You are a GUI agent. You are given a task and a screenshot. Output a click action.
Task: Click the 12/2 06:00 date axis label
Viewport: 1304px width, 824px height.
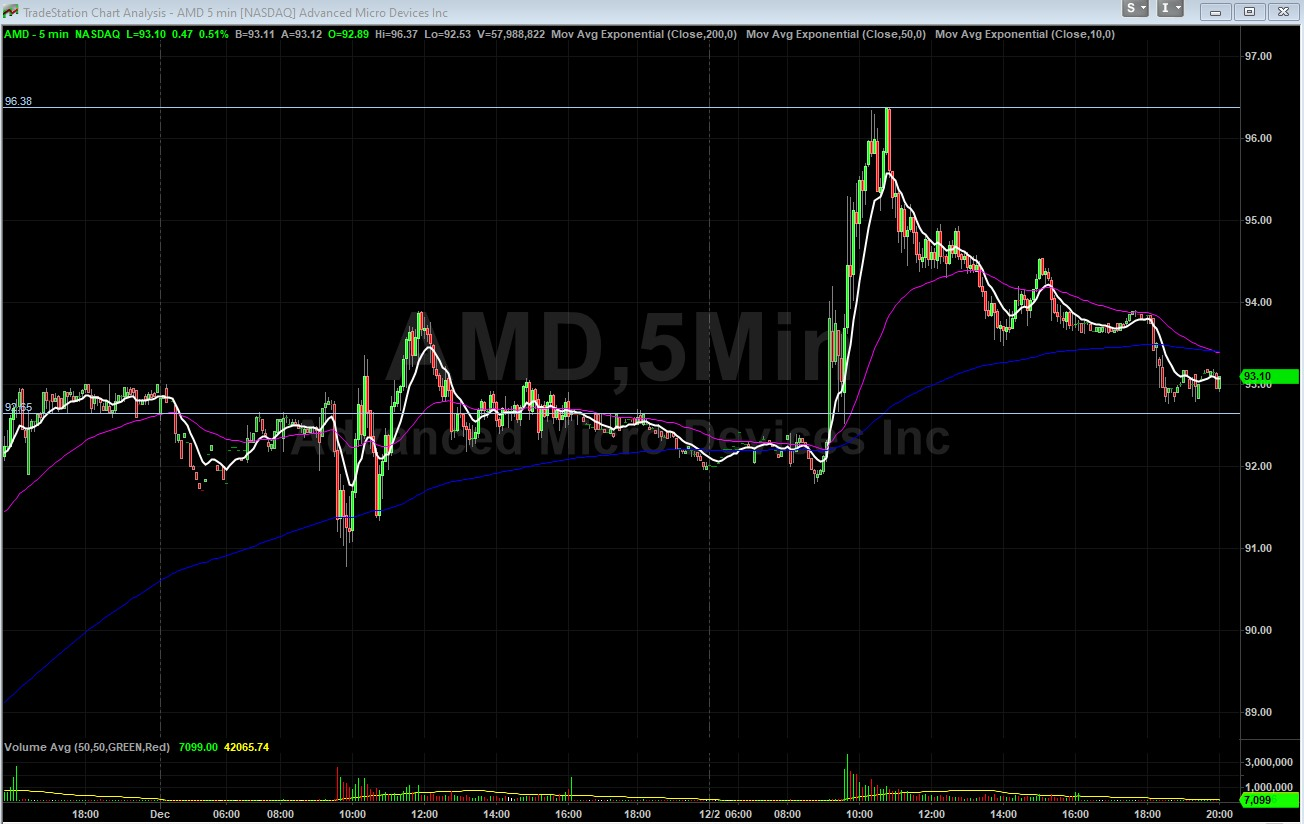[724, 814]
